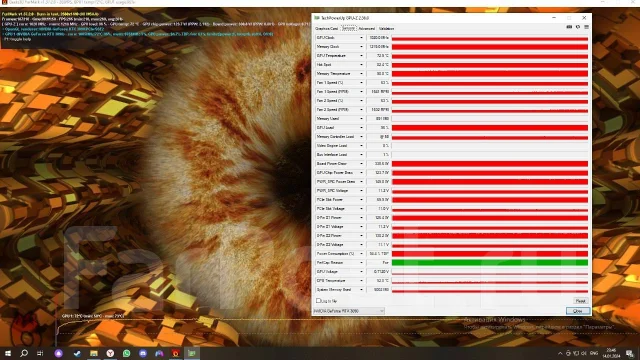Open the GPU Voltage sensor dropdown
Image resolution: width=640 pixels, height=360 pixels.
[361, 271]
